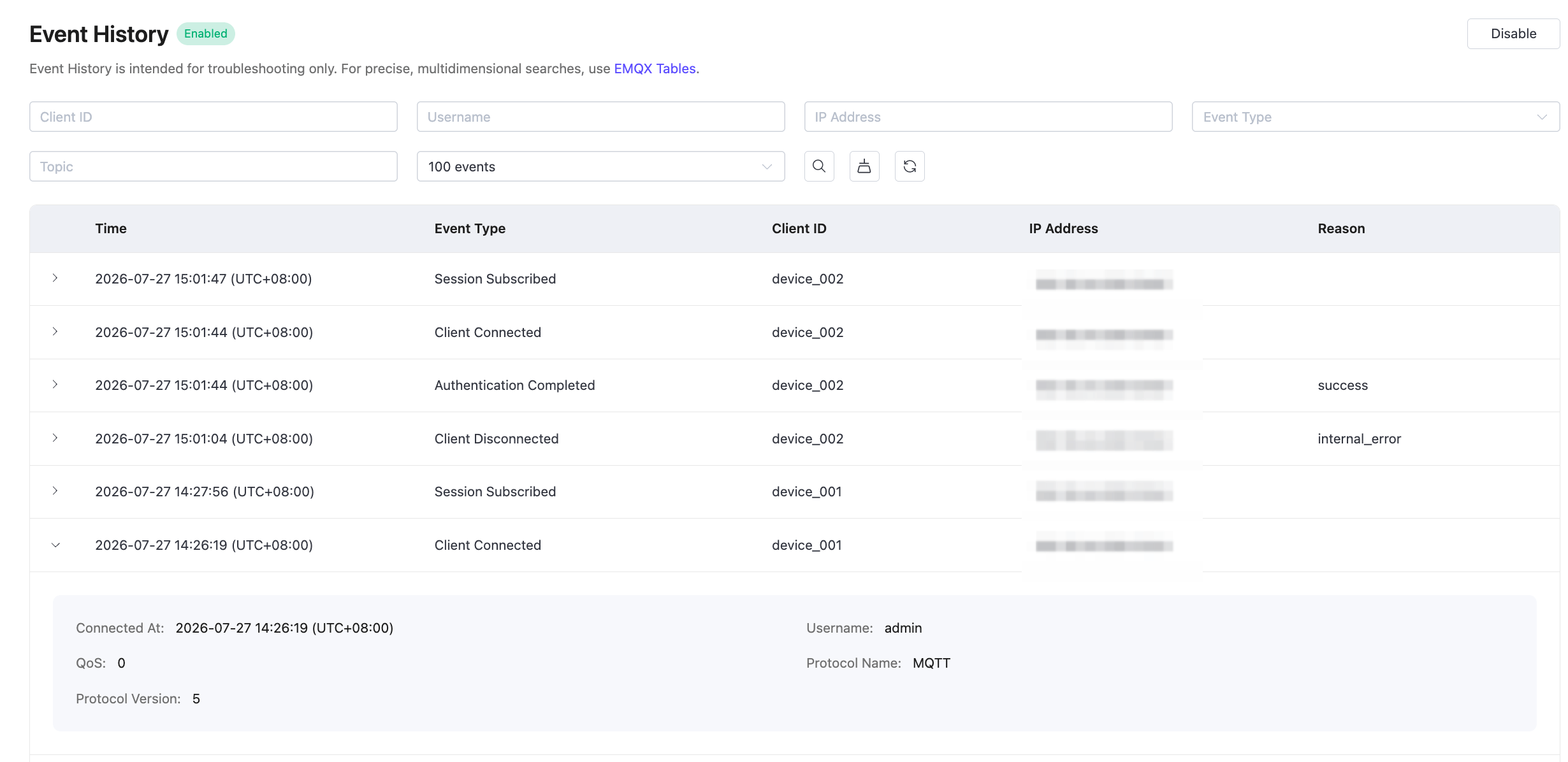
Task: Click the Client ID column header
Action: pos(799,229)
